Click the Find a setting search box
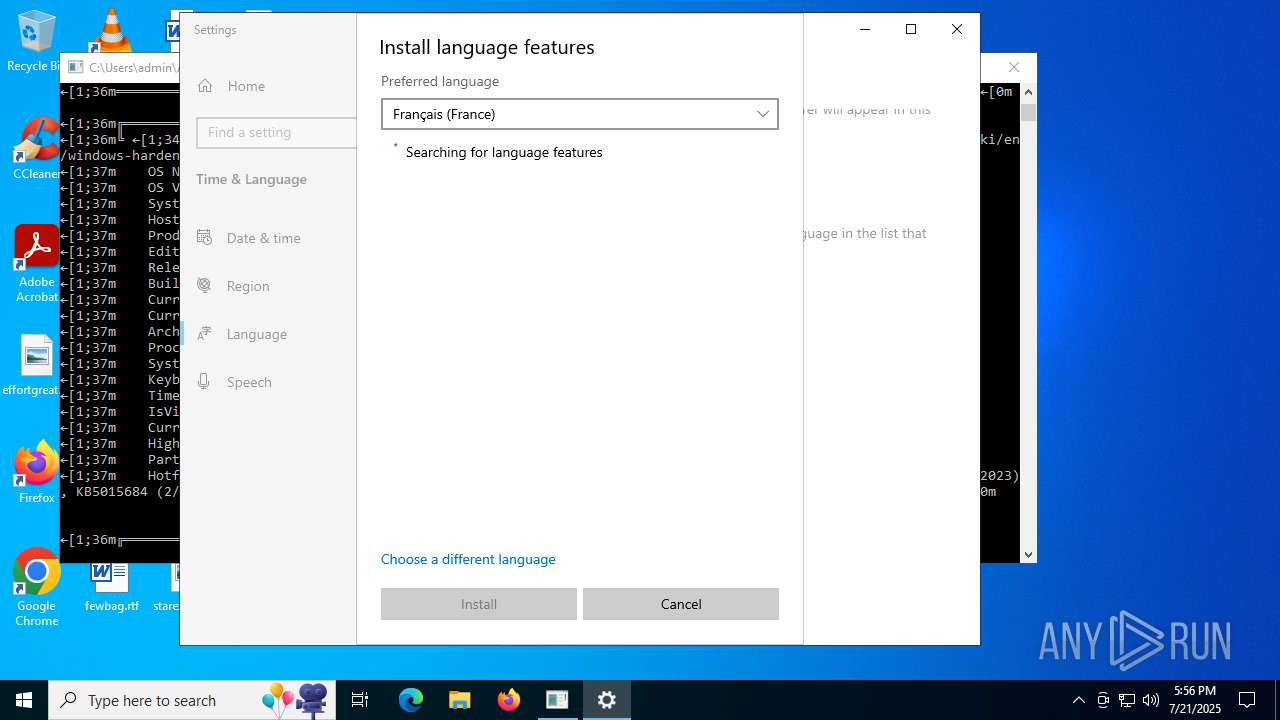 pos(277,132)
